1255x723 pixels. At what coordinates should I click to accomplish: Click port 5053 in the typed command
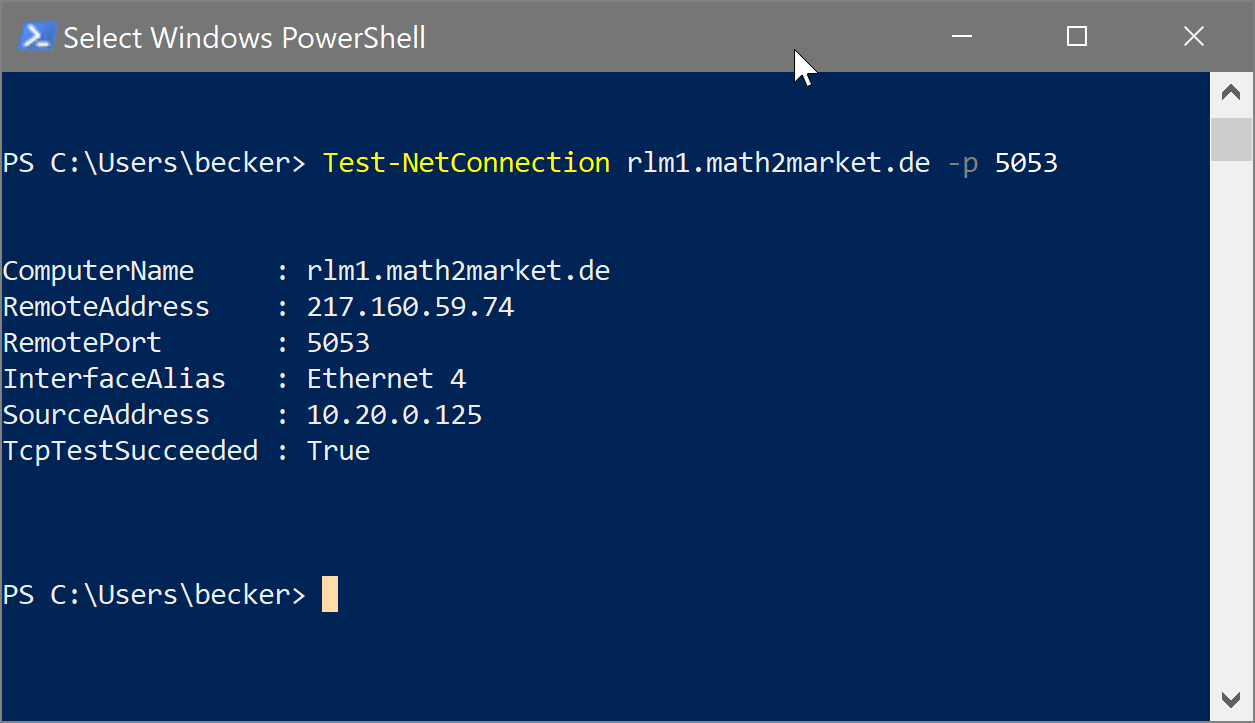click(1026, 162)
